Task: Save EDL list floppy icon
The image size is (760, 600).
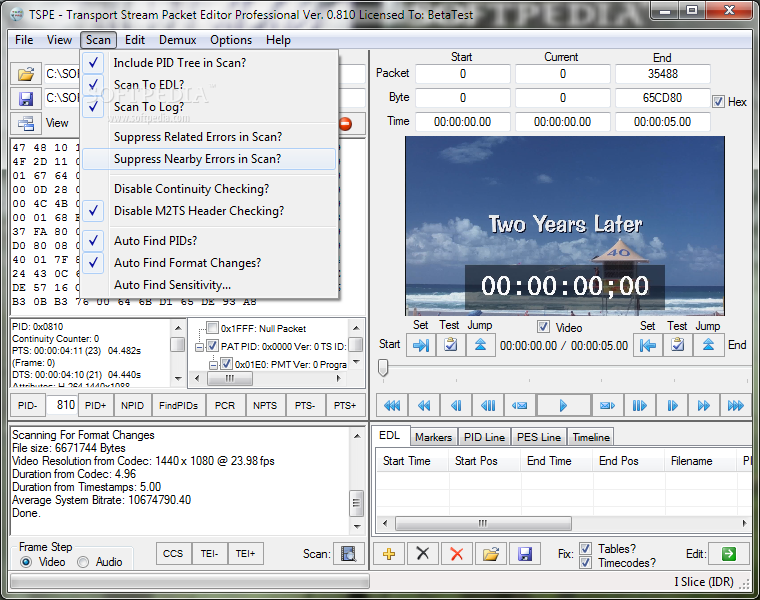Action: 524,553
